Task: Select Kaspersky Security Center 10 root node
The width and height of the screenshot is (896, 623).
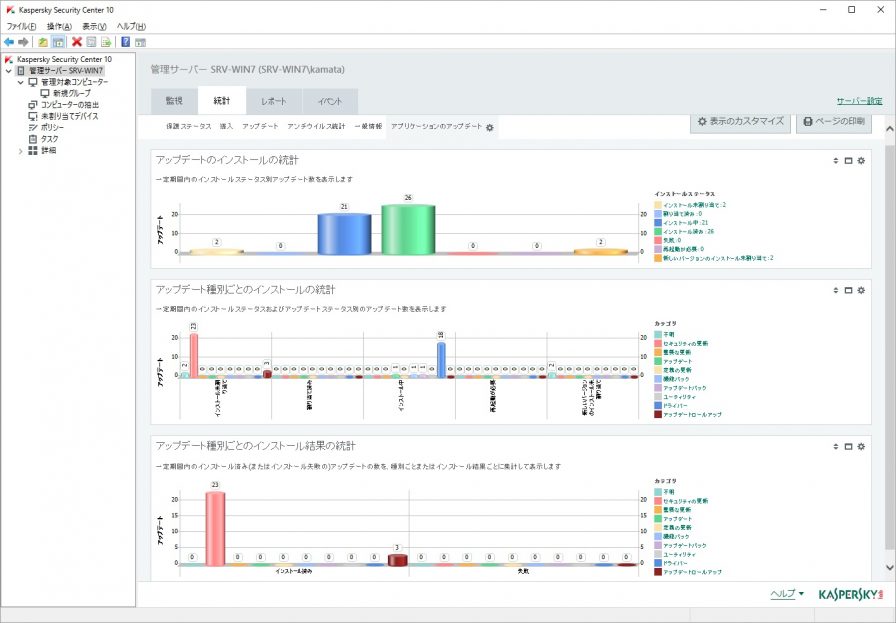Action: [64, 59]
